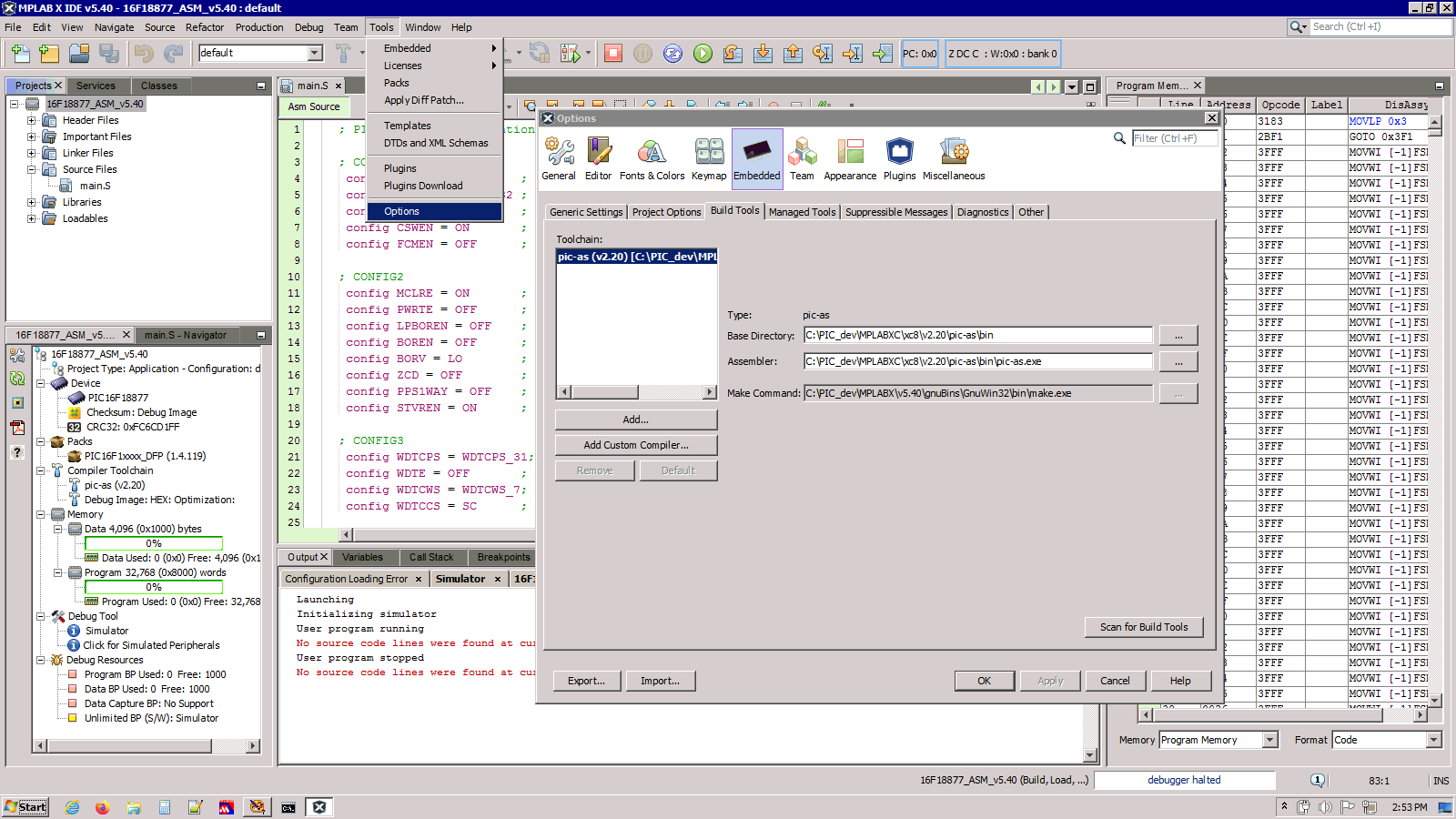Click Add Custom Compiler... button
The height and width of the screenshot is (819, 1456).
coord(636,445)
